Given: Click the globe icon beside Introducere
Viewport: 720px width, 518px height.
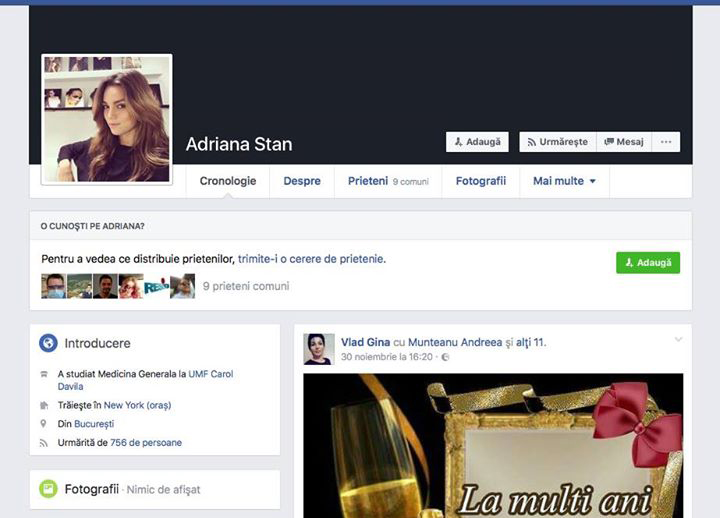Looking at the screenshot, I should tap(48, 343).
